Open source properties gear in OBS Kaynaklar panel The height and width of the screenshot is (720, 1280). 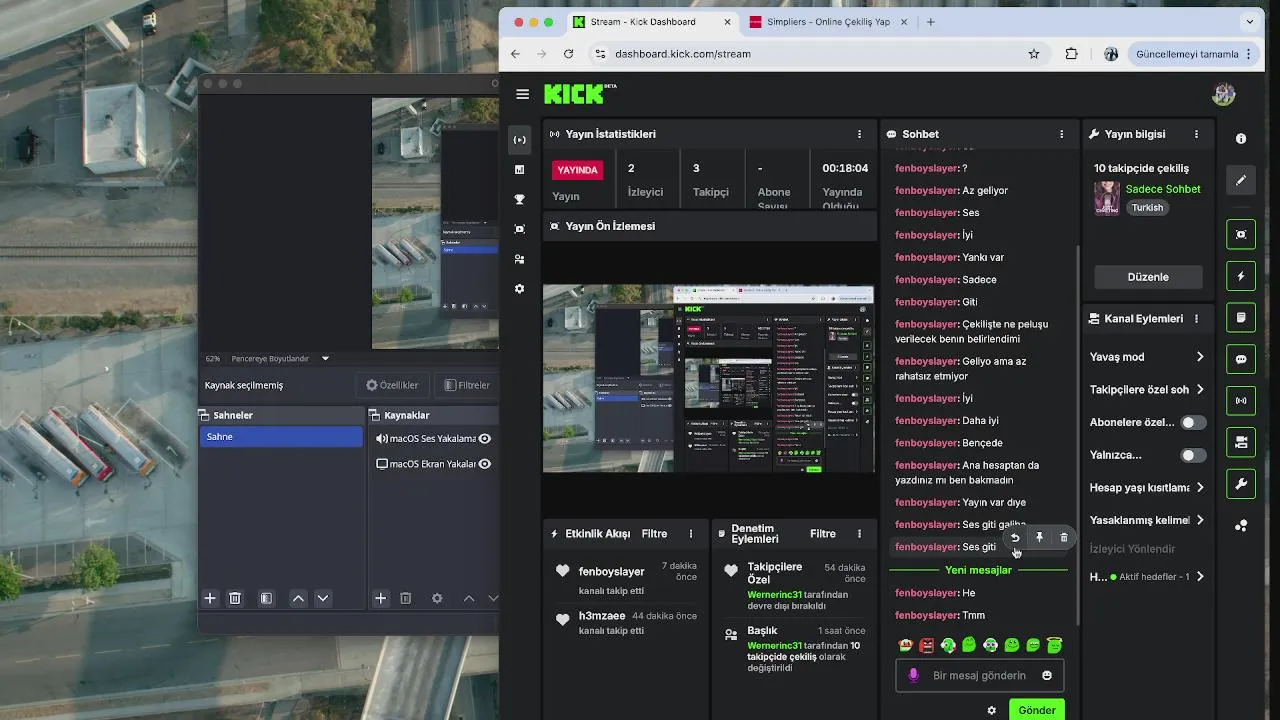(437, 598)
